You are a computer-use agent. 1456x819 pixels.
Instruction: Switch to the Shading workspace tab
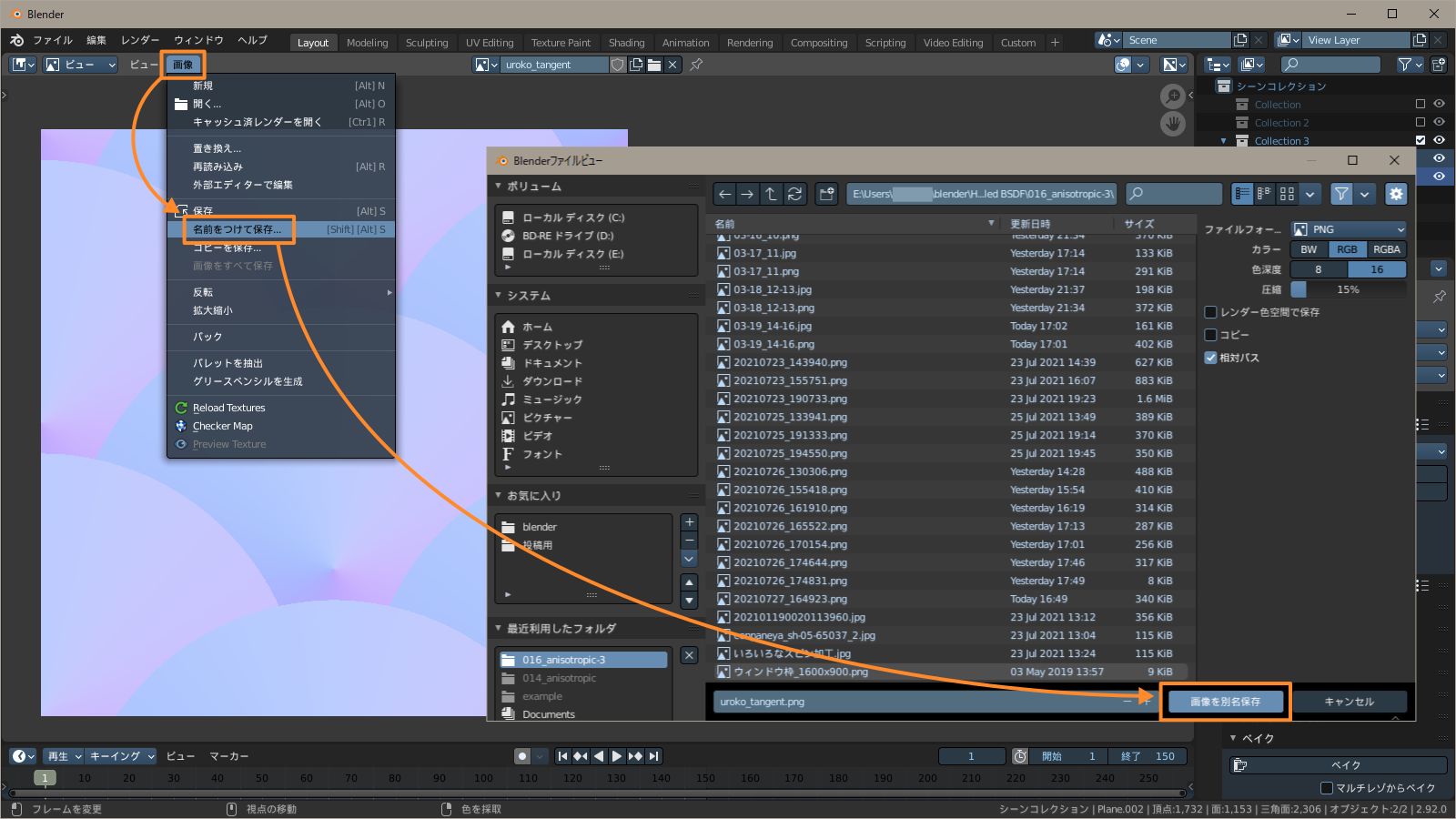tap(626, 43)
